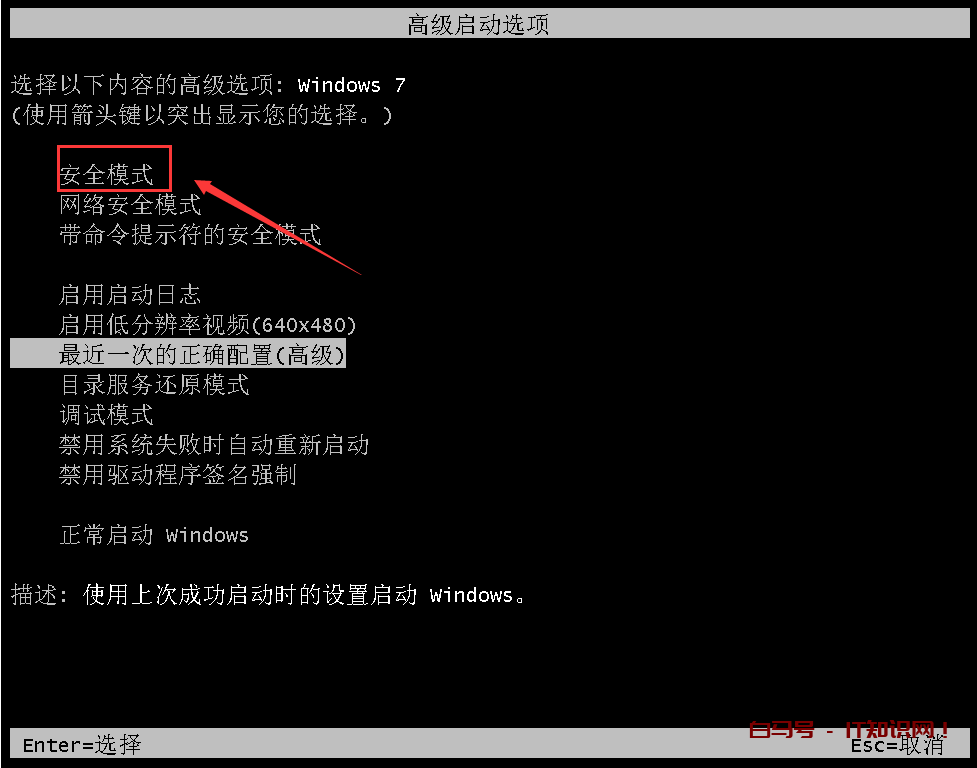
Task: Click the 描述 description text line
Action: point(268,595)
